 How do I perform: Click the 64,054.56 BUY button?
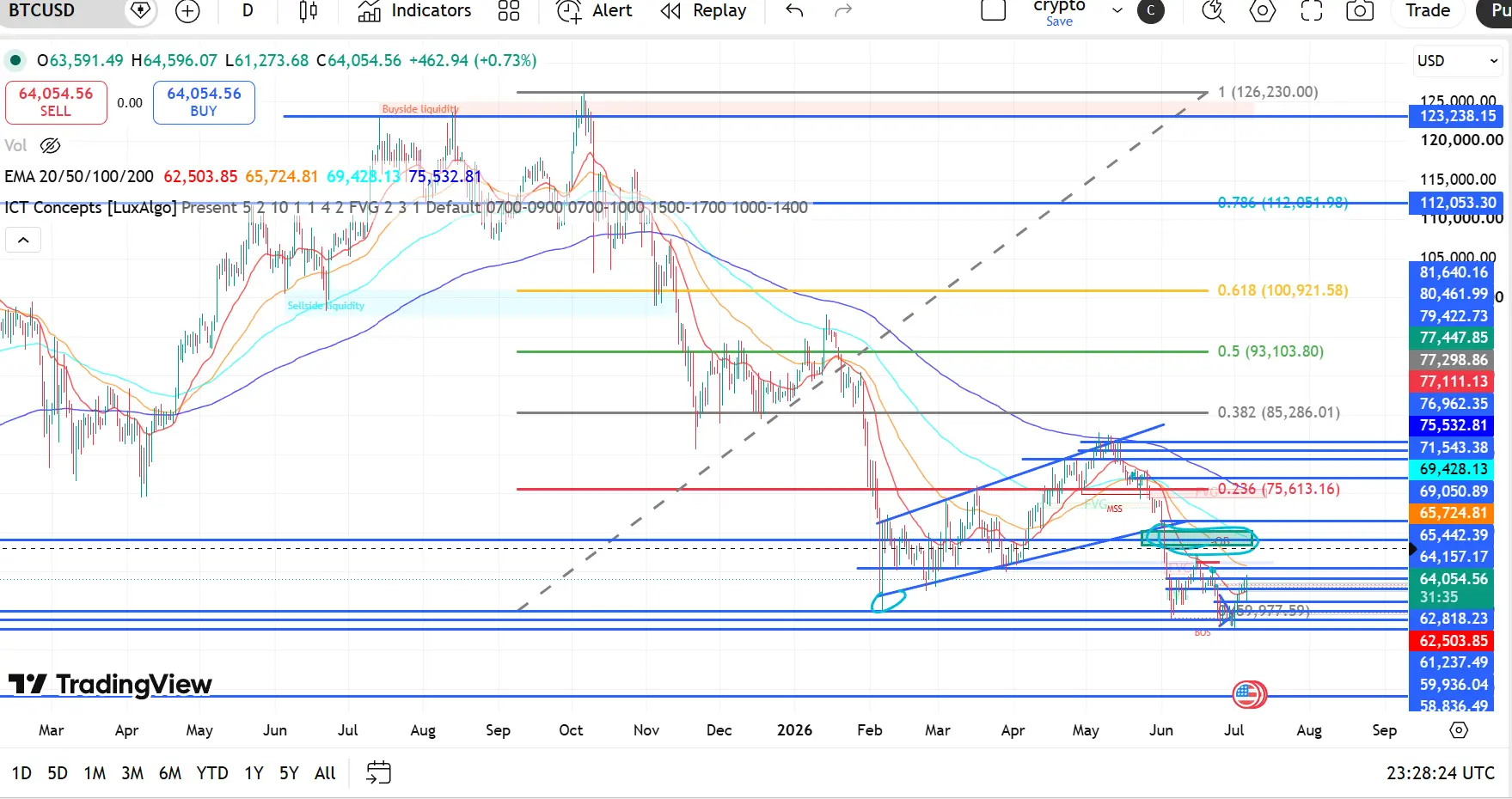[x=204, y=102]
